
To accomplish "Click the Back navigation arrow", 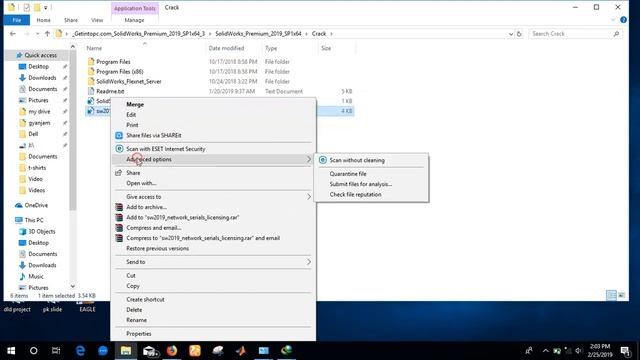I will [x=13, y=34].
